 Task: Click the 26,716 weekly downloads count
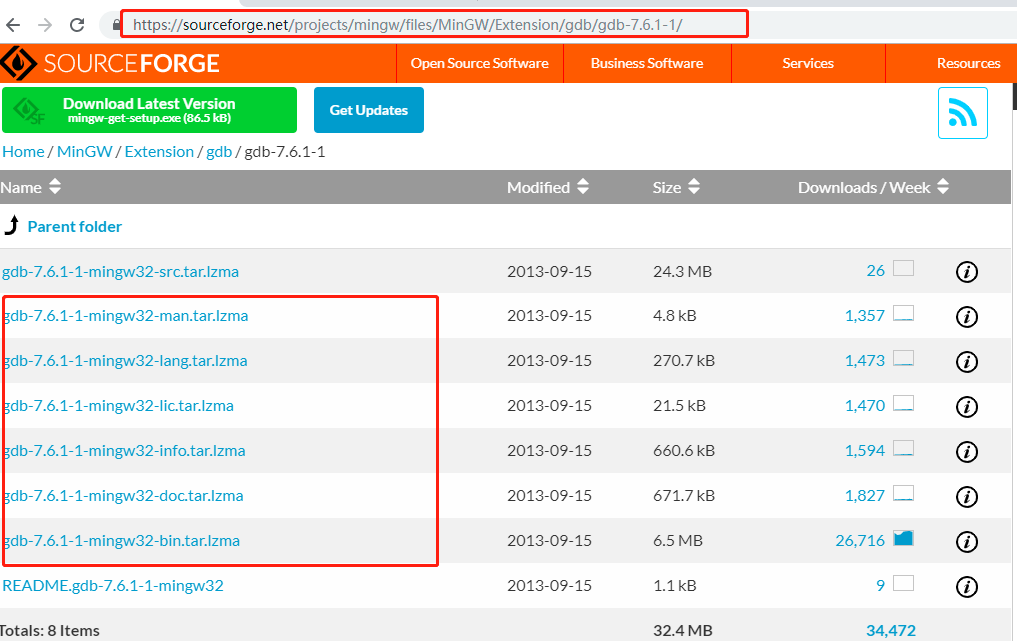pos(860,540)
